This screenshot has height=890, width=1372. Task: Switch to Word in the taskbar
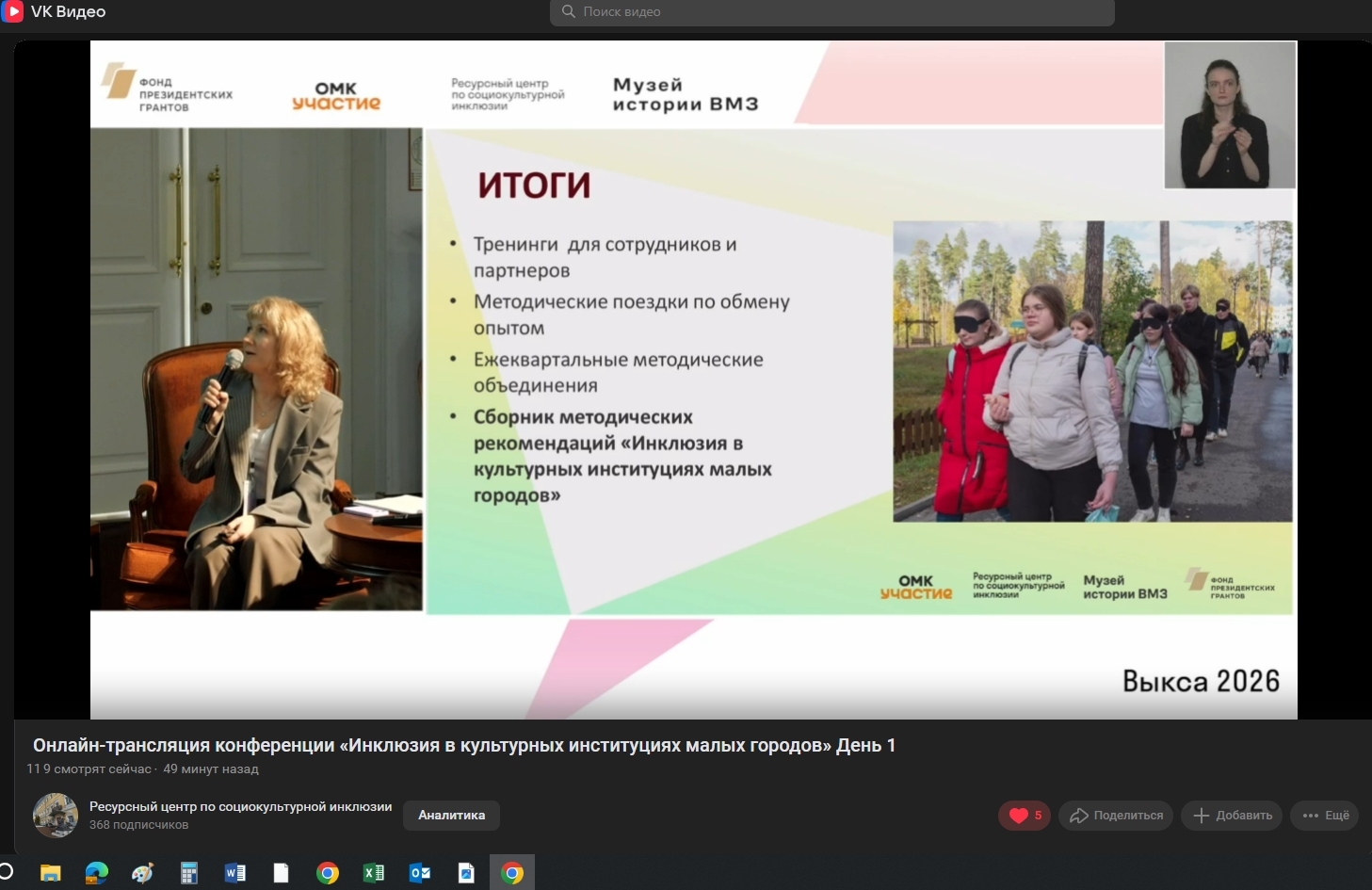click(x=235, y=873)
